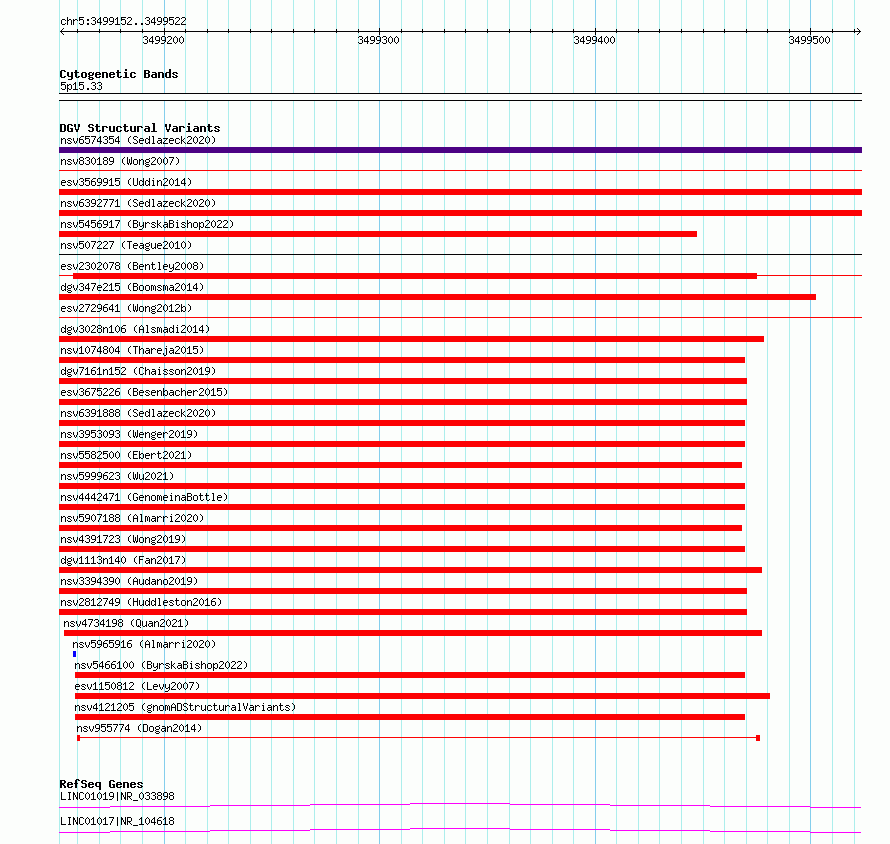The width and height of the screenshot is (890, 844).
Task: Click ruler position 3499500
Action: coord(809,40)
